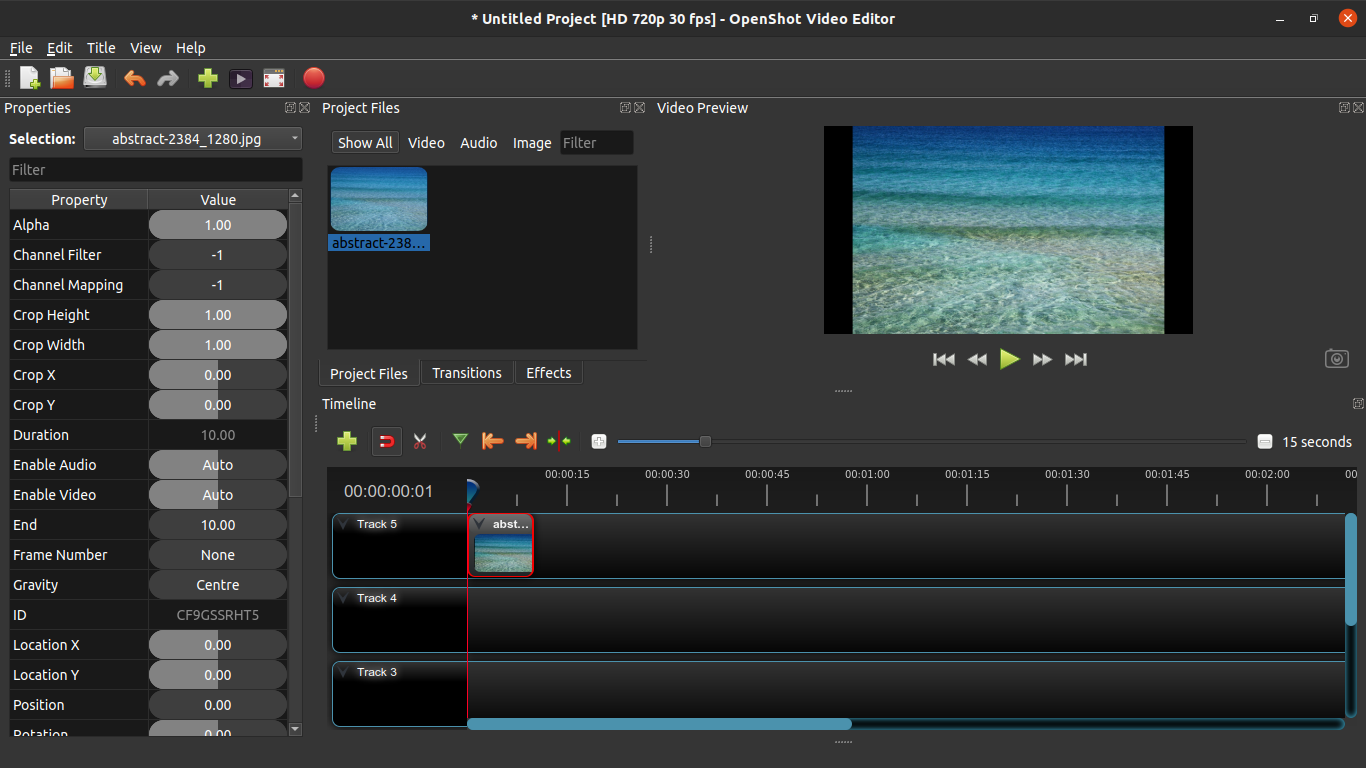The width and height of the screenshot is (1366, 768).
Task: Import files into the project
Action: (x=207, y=77)
